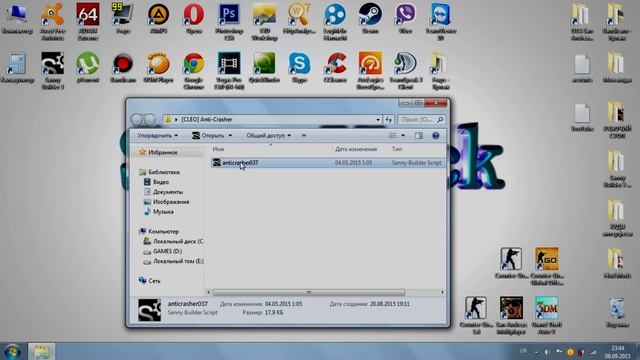Open Локальный том (E:) in the sidebar

[178, 261]
